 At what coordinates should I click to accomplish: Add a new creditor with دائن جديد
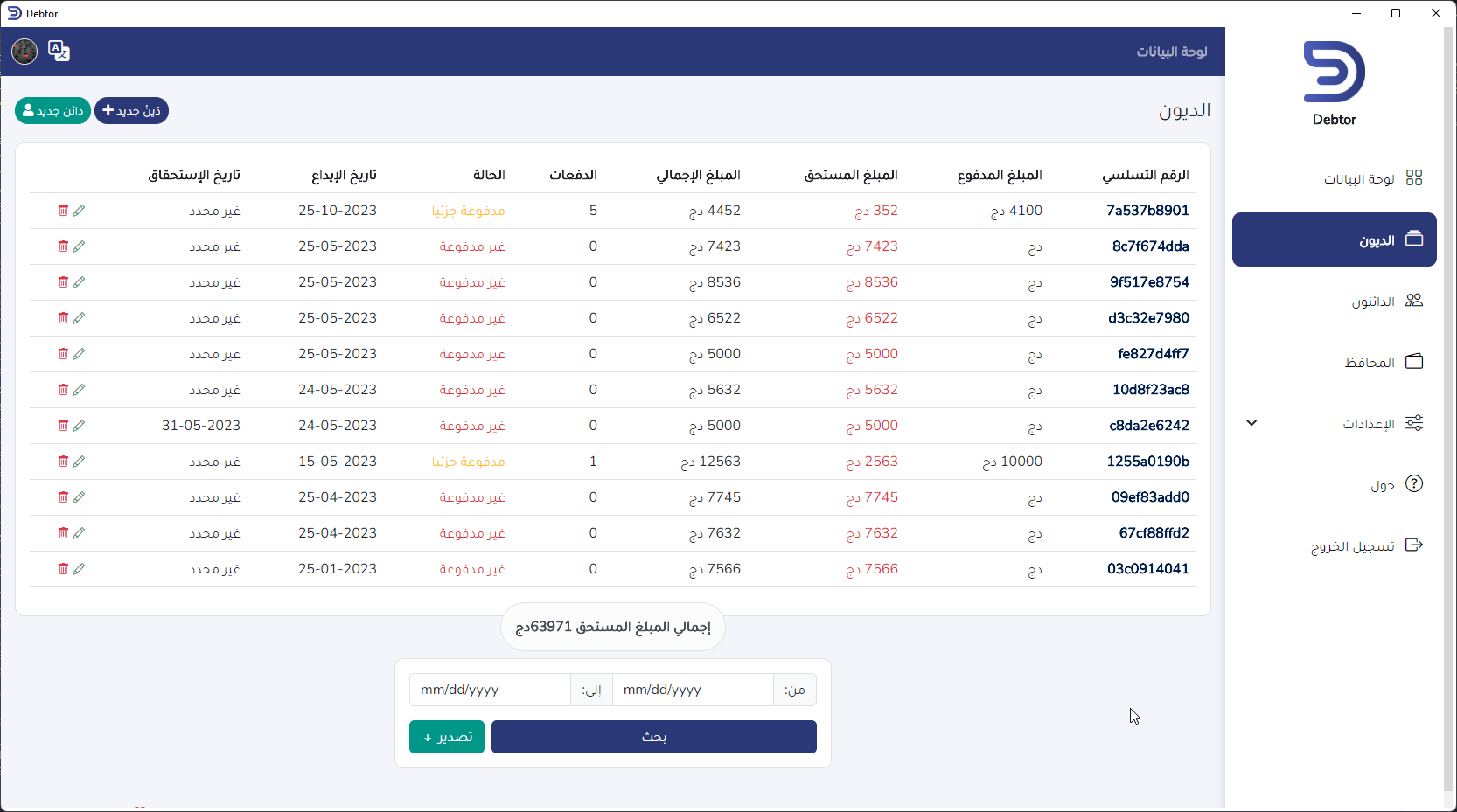click(52, 111)
